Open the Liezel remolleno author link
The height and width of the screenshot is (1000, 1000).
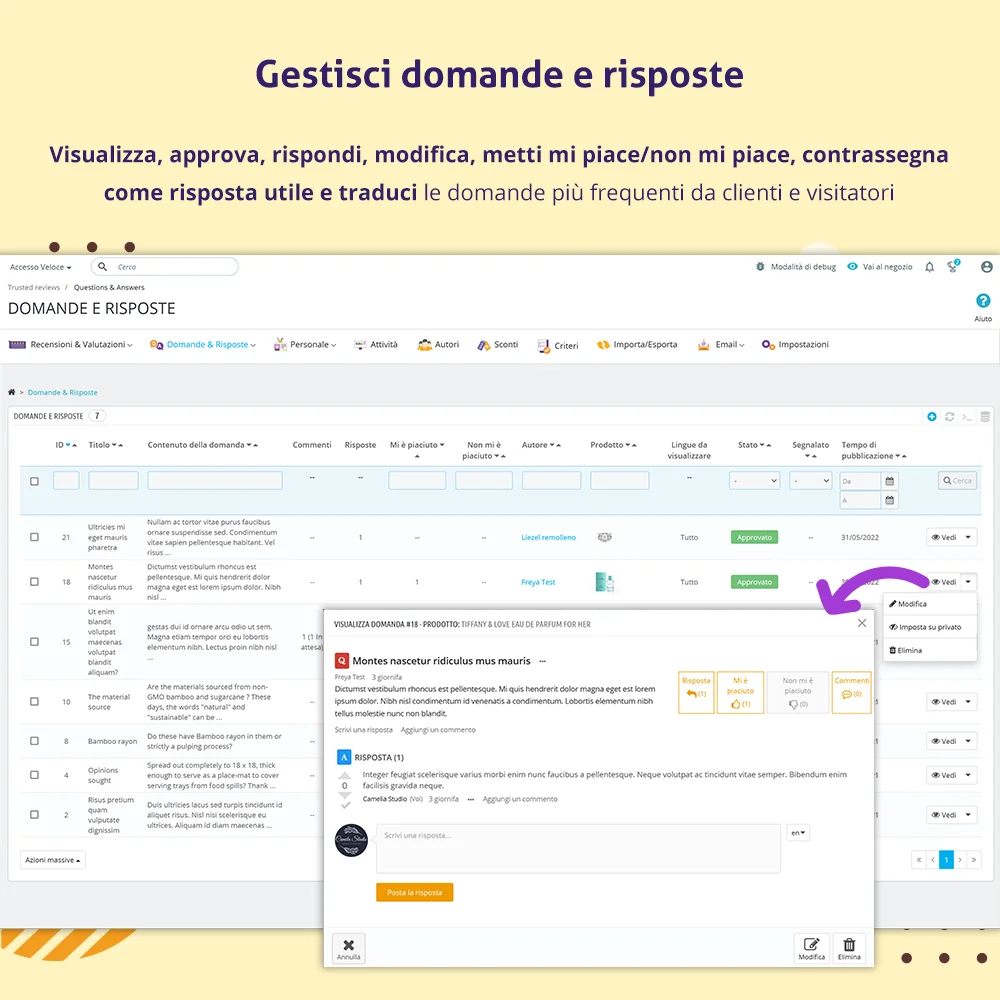point(548,537)
